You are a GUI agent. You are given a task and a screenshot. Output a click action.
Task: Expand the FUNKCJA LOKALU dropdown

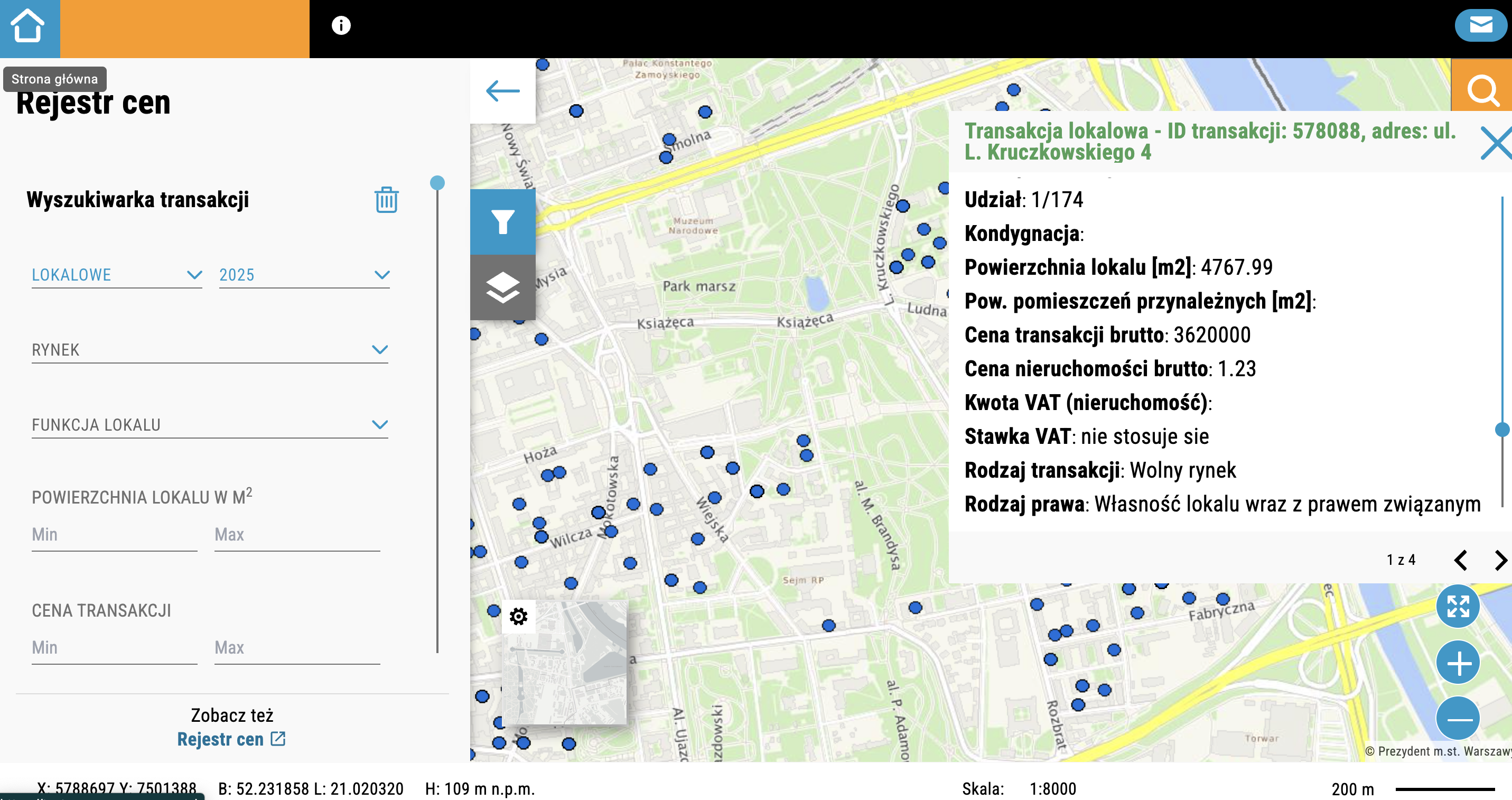coord(210,424)
